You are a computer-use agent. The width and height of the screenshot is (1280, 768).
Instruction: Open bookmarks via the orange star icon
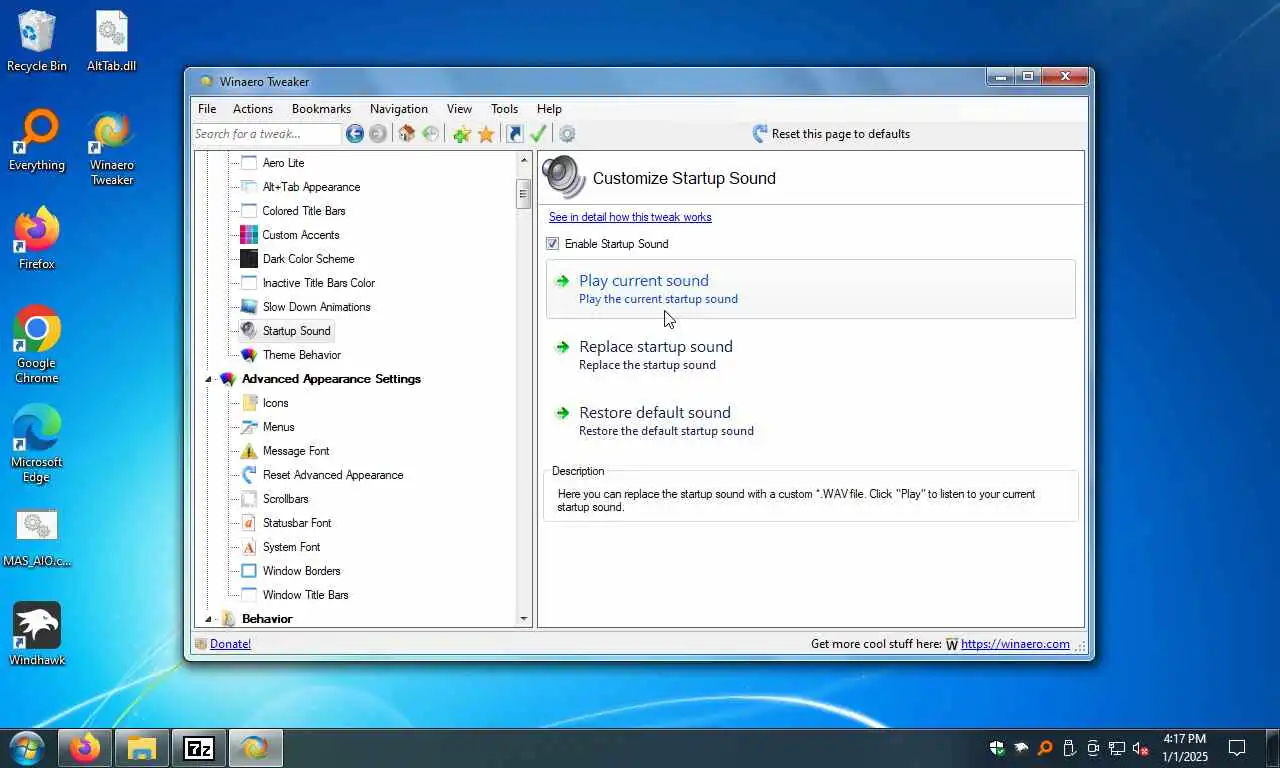tap(486, 134)
